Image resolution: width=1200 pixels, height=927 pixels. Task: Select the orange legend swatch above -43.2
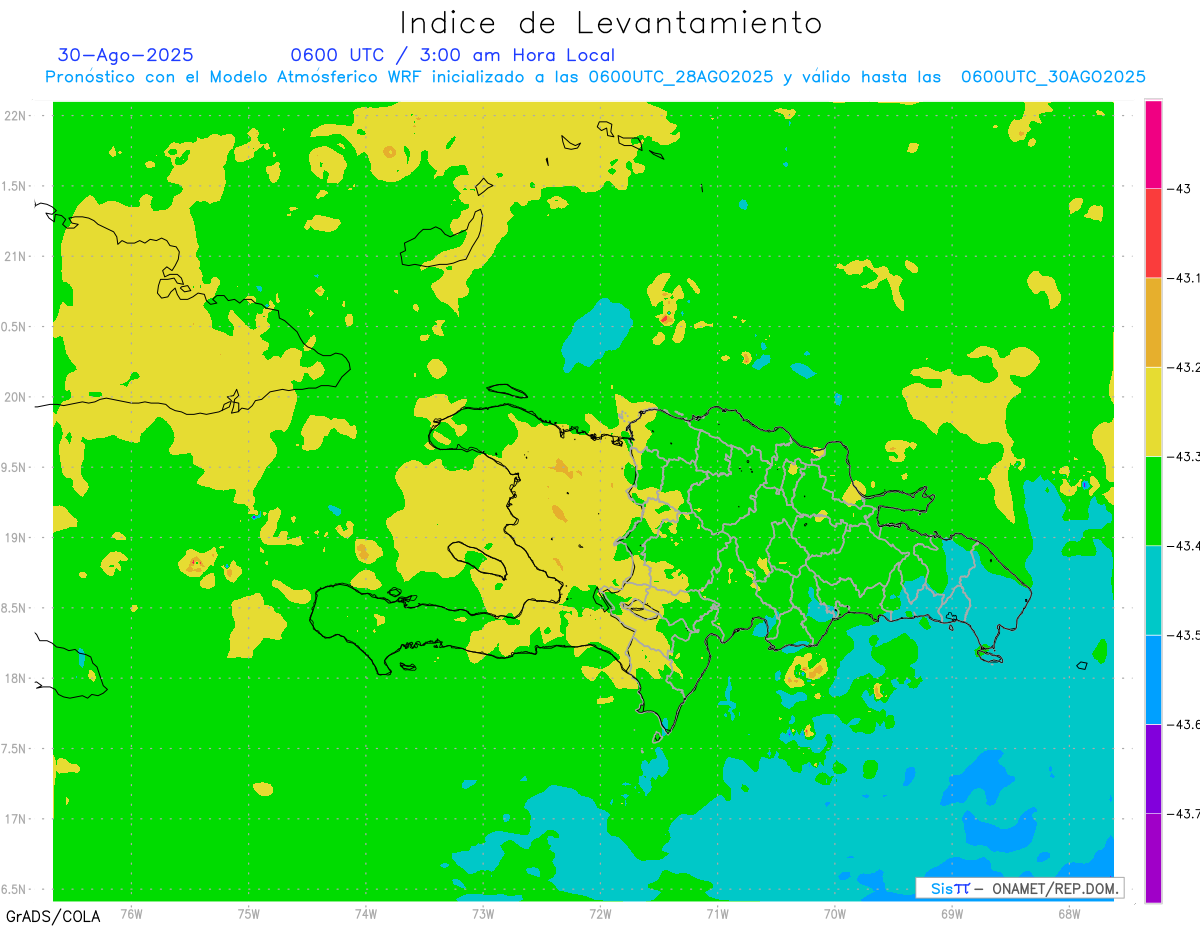pyautogui.click(x=1153, y=322)
